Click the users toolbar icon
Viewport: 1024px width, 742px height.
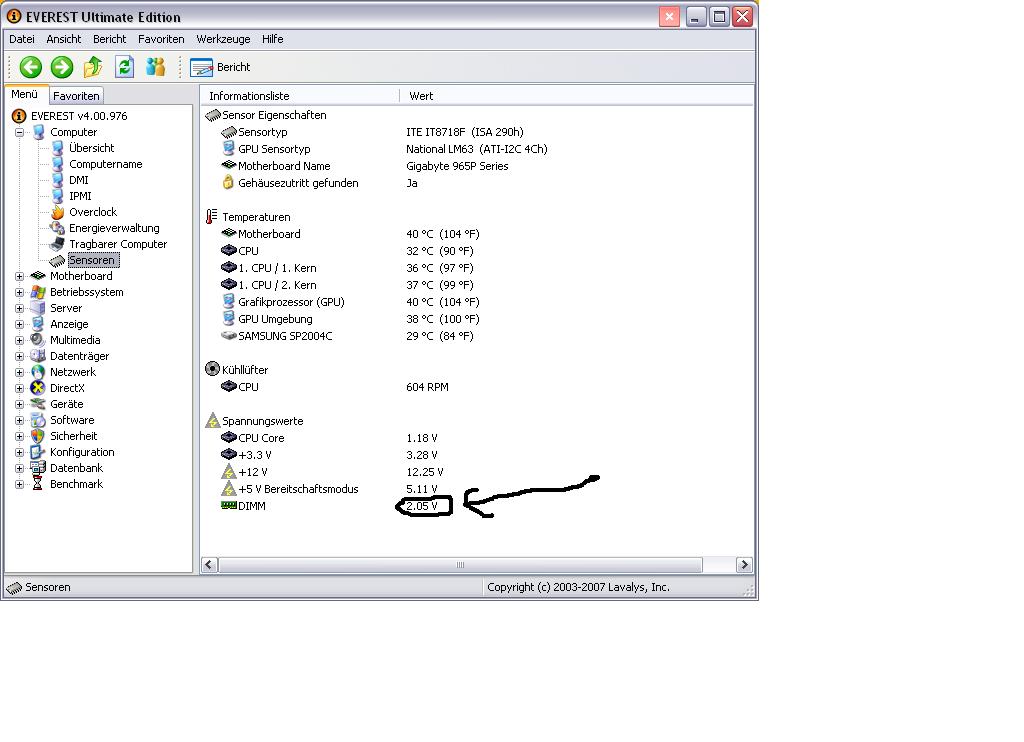[155, 67]
